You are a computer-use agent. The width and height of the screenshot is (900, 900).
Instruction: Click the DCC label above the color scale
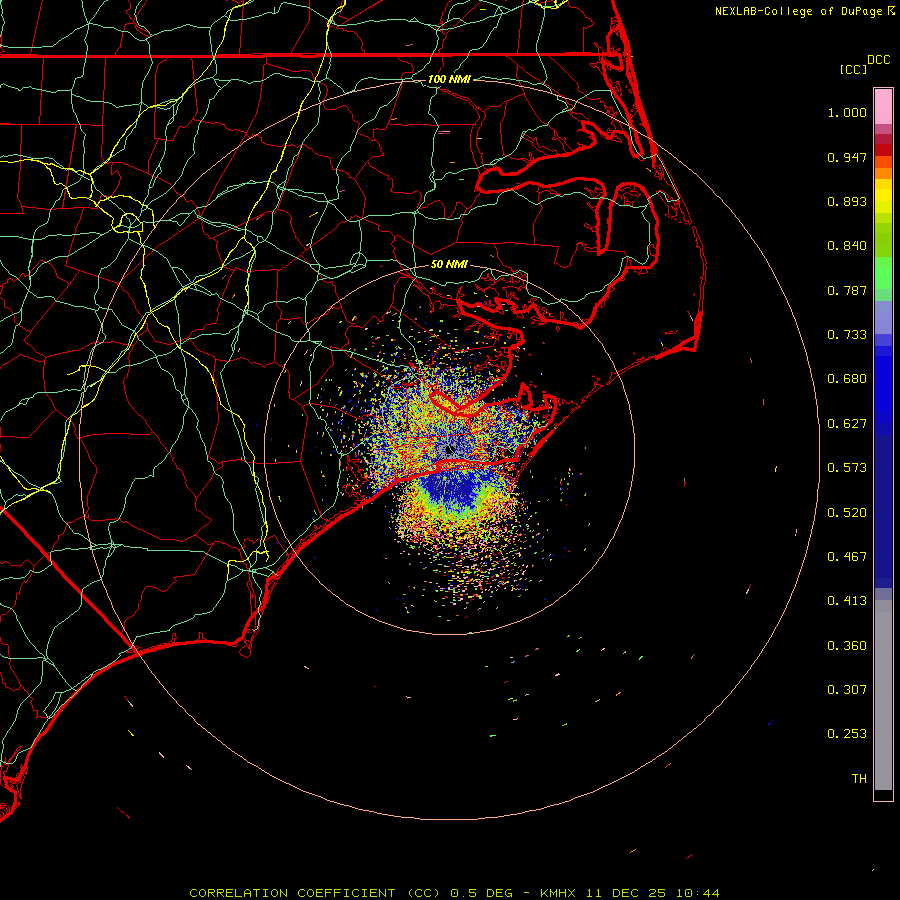coord(879,60)
